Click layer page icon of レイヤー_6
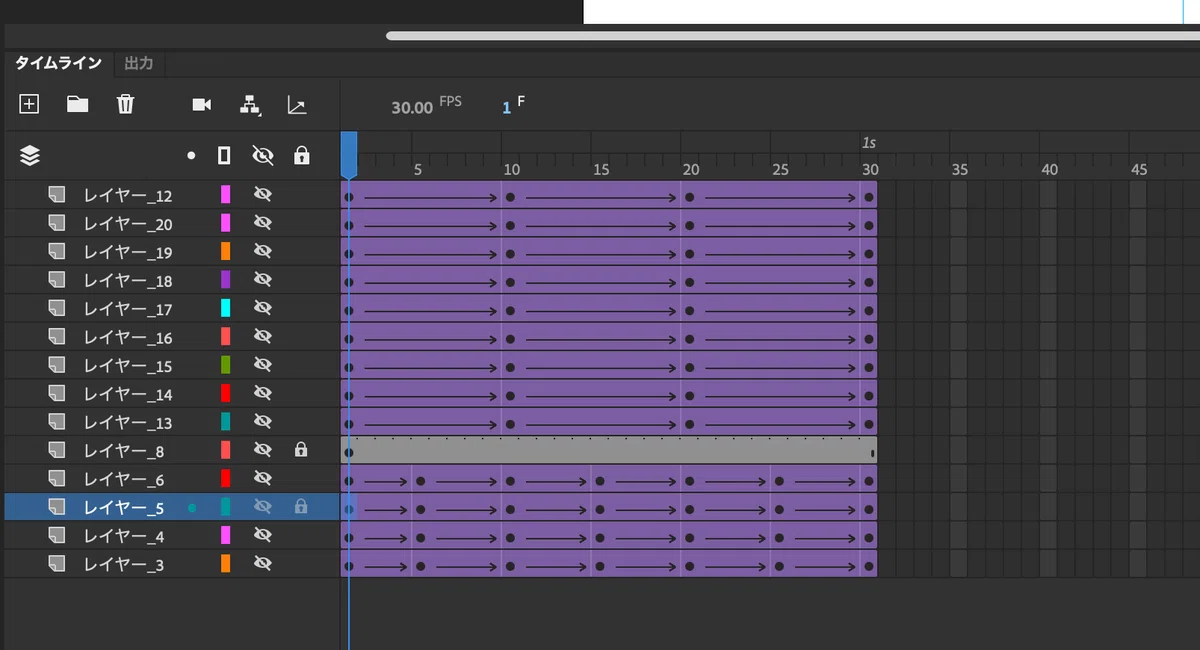The image size is (1200, 650). (57, 478)
